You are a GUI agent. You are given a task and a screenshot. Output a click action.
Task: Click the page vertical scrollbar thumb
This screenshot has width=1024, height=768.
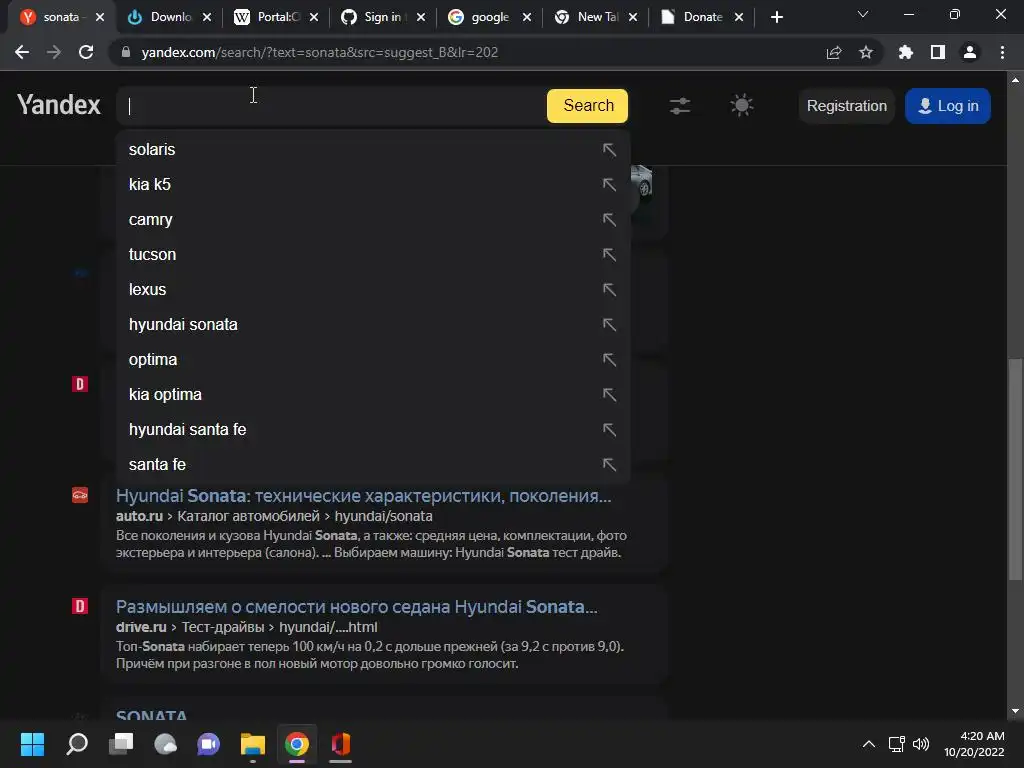1015,469
